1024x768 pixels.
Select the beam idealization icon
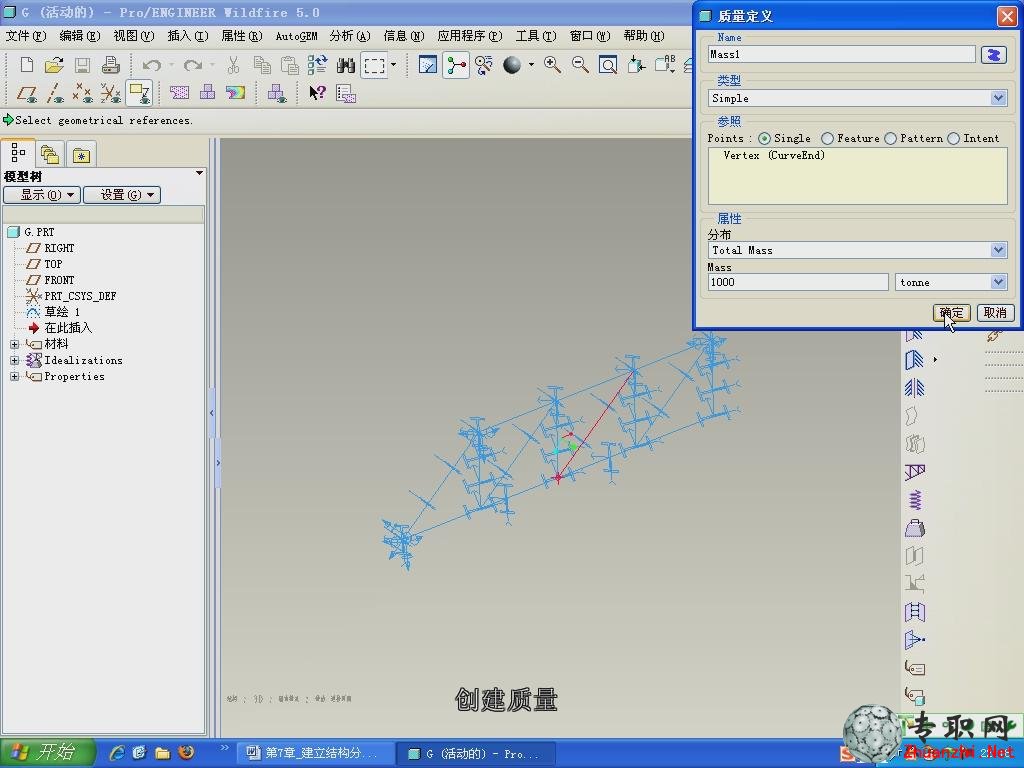tap(914, 472)
